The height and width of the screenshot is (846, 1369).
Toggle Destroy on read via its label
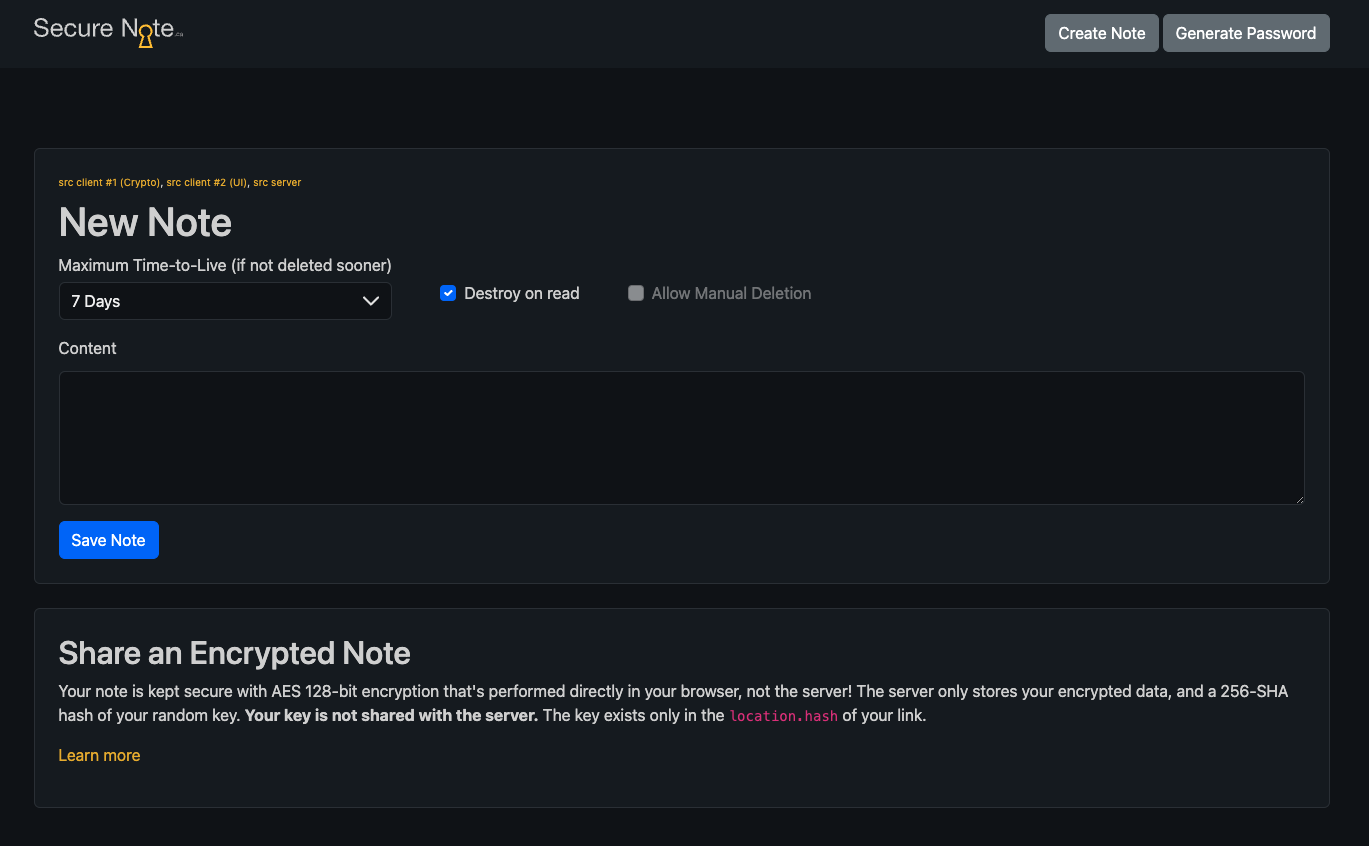(521, 293)
